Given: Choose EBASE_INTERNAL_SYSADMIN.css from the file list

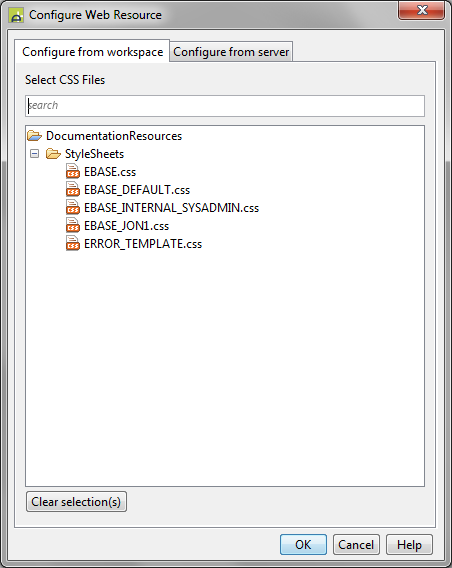Looking at the screenshot, I should point(171,208).
